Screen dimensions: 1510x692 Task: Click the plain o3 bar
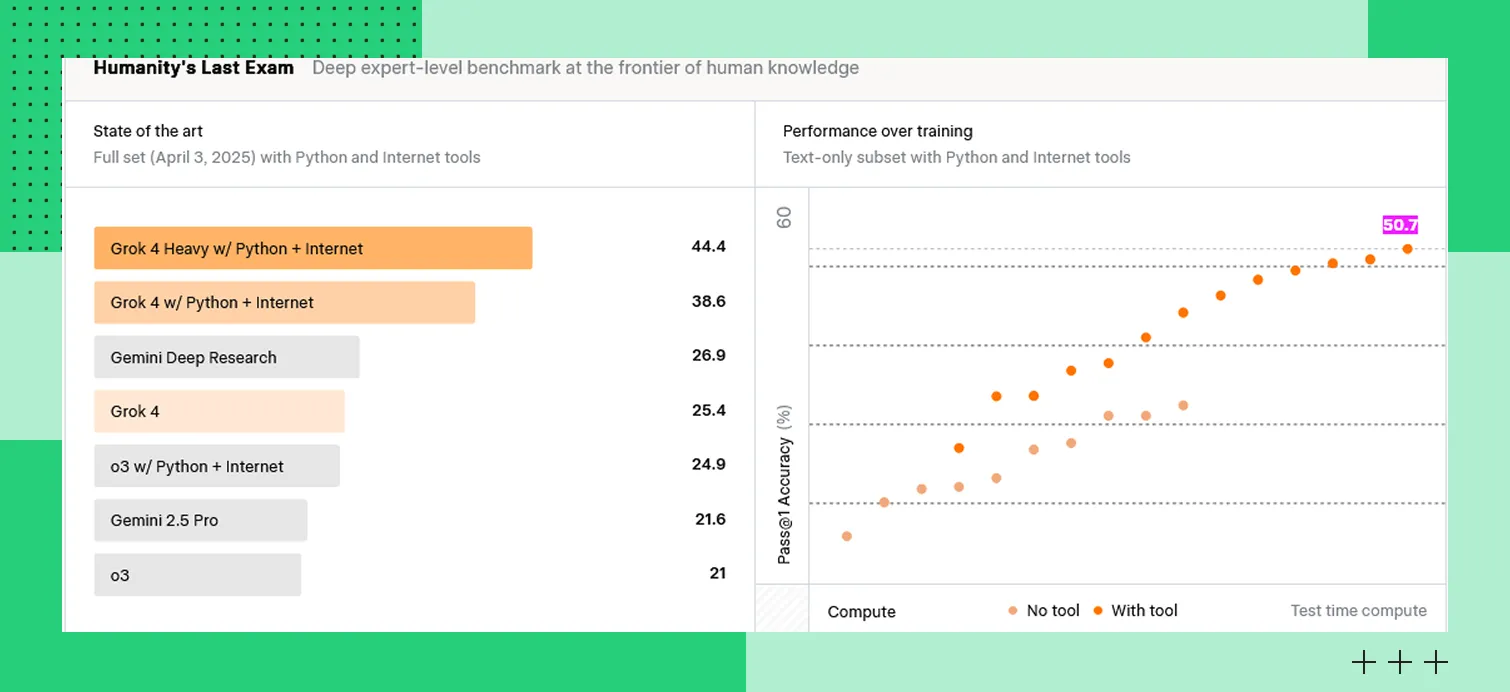[x=197, y=575]
